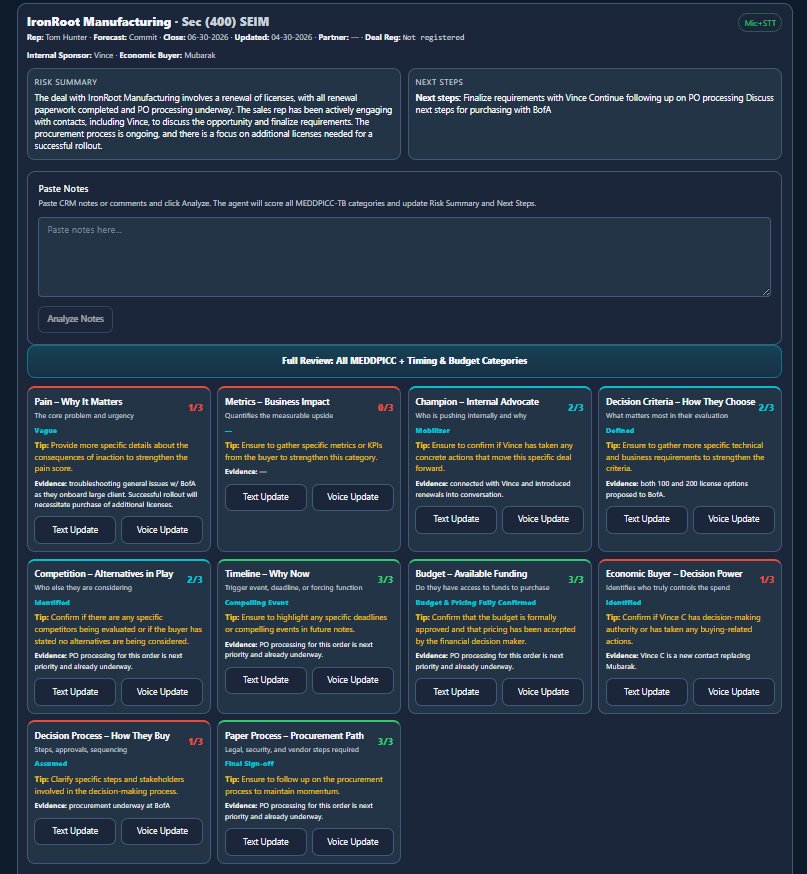
Task: Click Text Update under Pain card
Action: pos(75,531)
